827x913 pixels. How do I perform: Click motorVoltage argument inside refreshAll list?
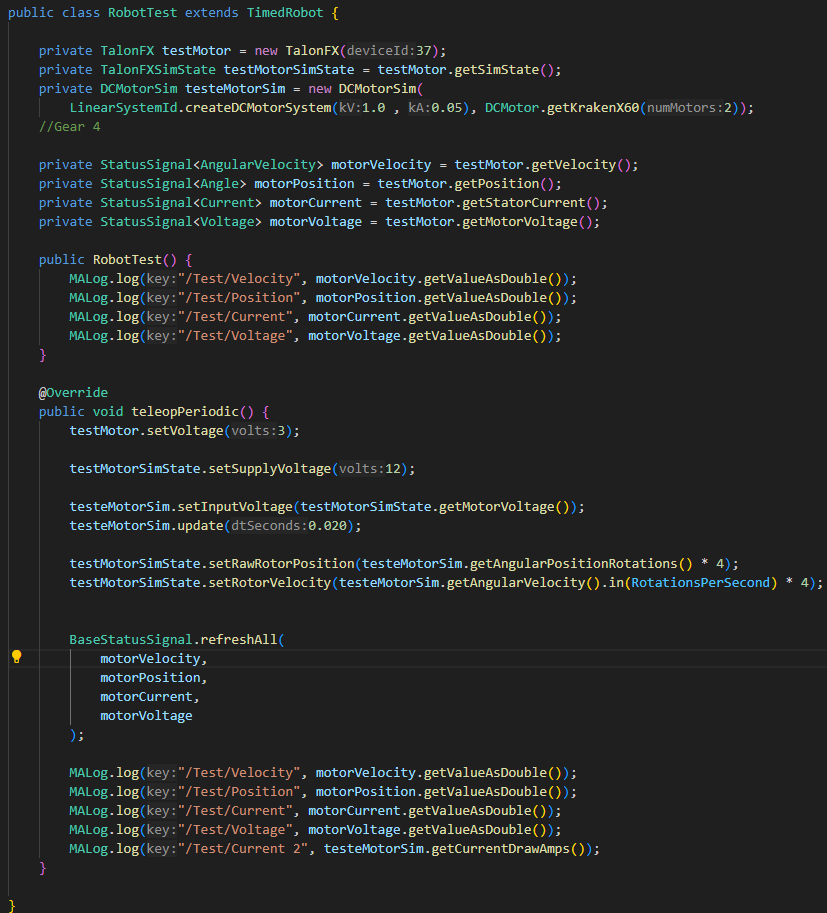pyautogui.click(x=146, y=716)
